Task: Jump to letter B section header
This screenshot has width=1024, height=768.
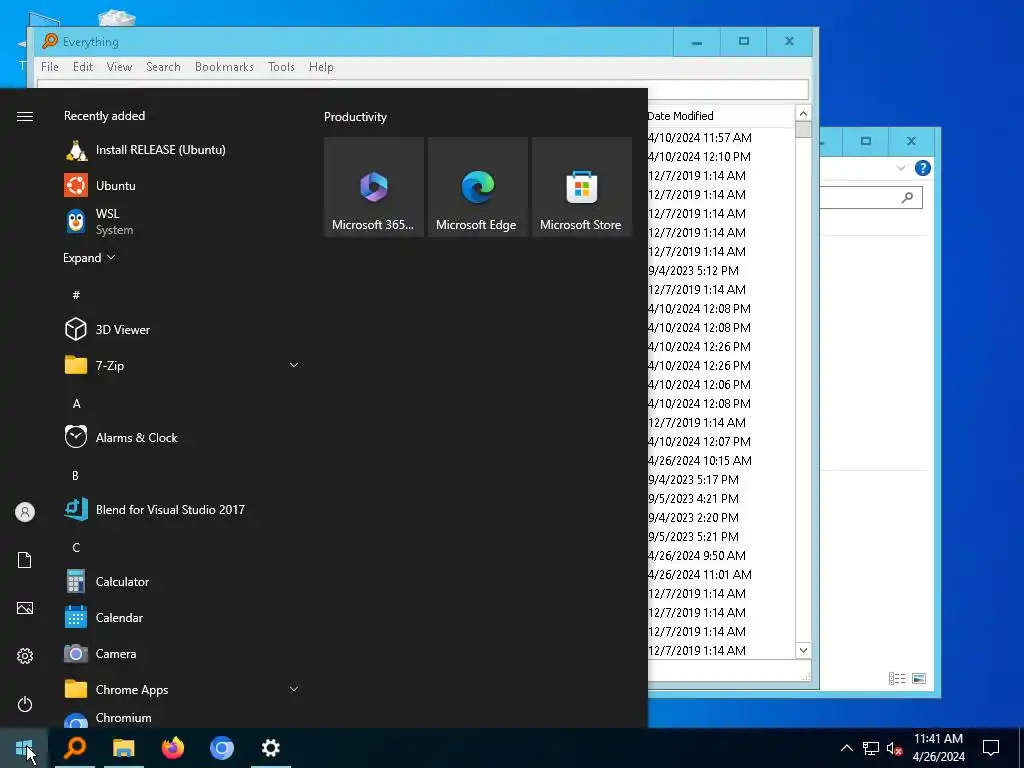Action: click(x=76, y=475)
